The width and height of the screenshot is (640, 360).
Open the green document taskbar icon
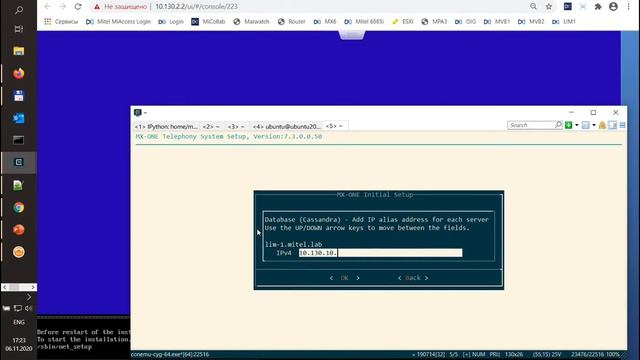tap(18, 185)
